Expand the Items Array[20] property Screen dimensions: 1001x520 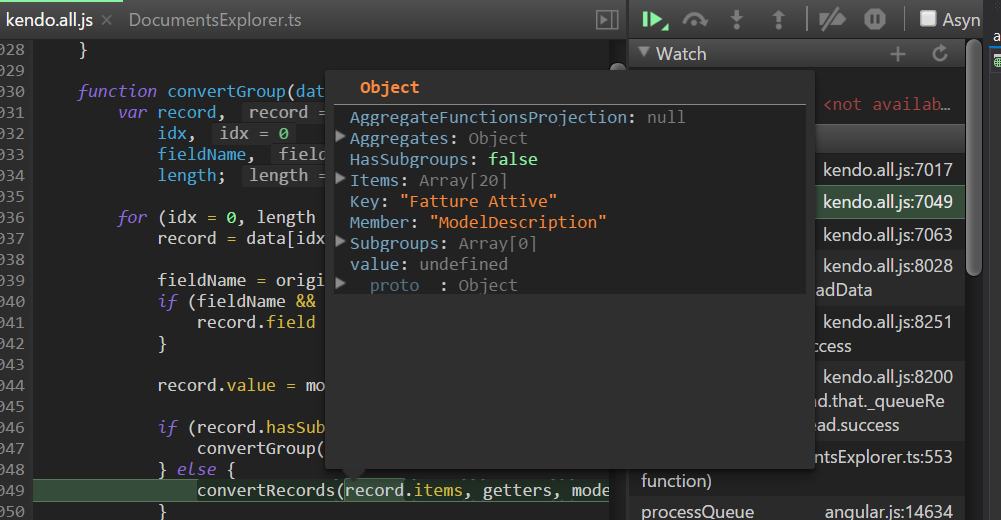342,180
